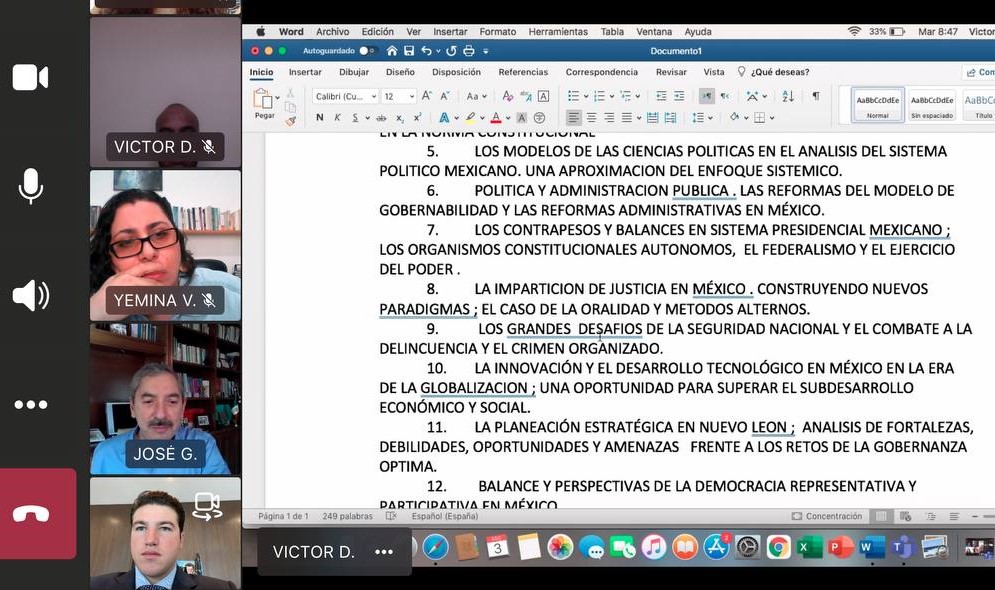This screenshot has height=590, width=995.
Task: Apply the Normal style
Action: (878, 105)
